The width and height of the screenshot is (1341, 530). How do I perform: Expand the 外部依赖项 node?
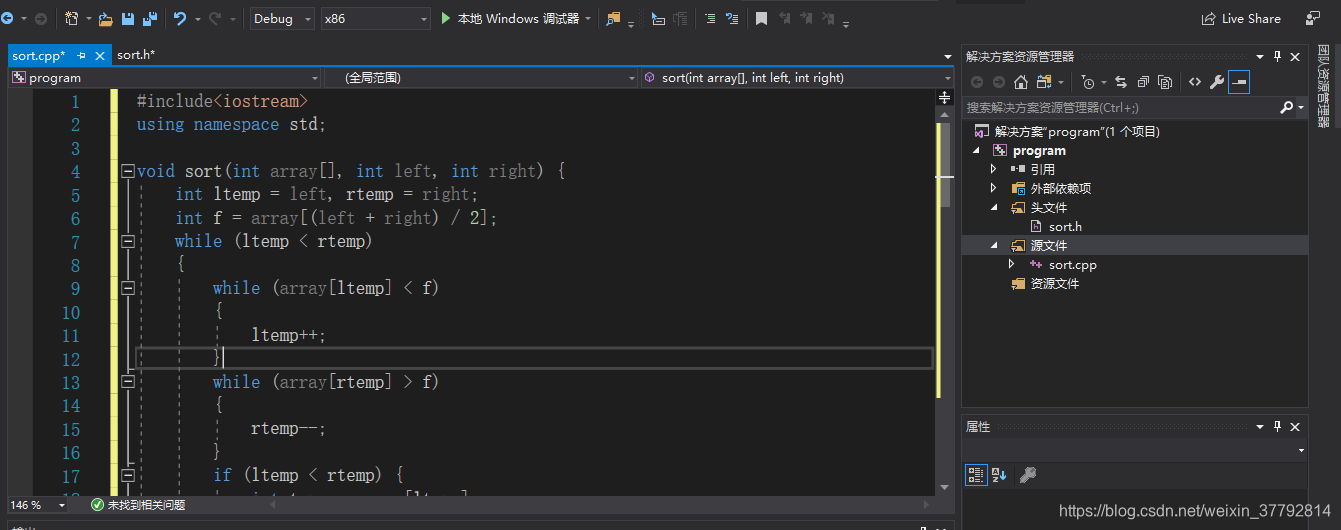click(993, 188)
